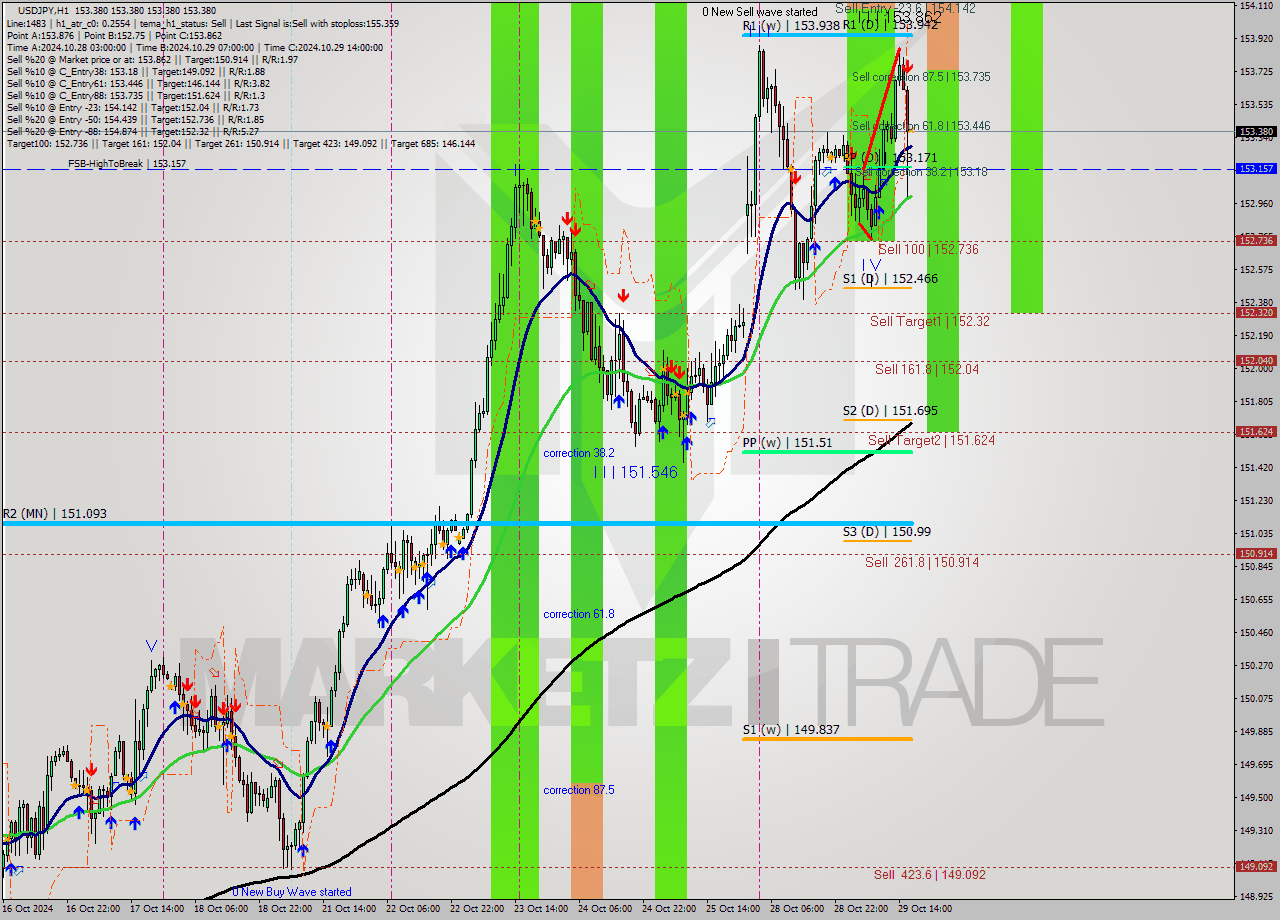Screen dimensions: 1280x920
Task: Select the orange S1 (w) horizontal line
Action: pyautogui.click(x=827, y=739)
